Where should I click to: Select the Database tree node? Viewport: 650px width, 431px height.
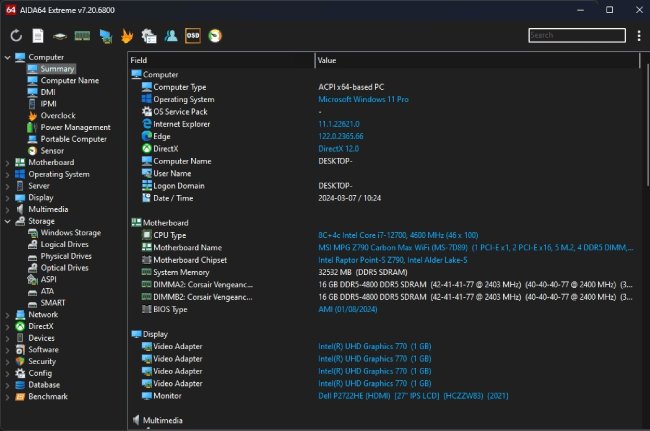point(44,385)
